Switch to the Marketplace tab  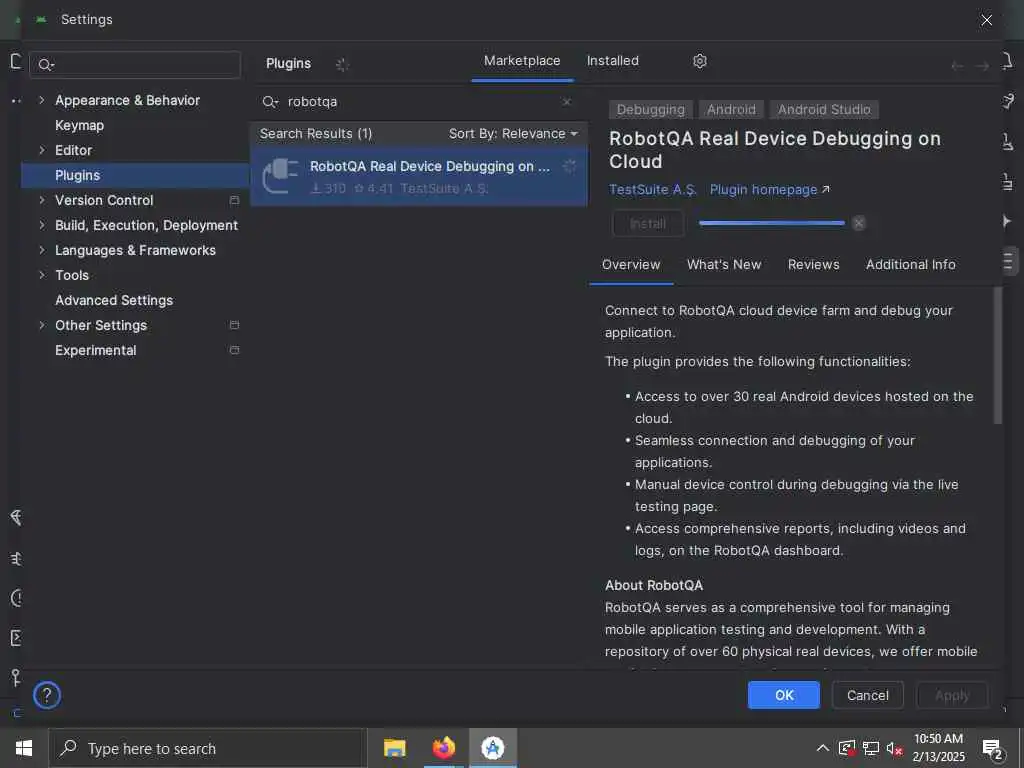coord(522,61)
